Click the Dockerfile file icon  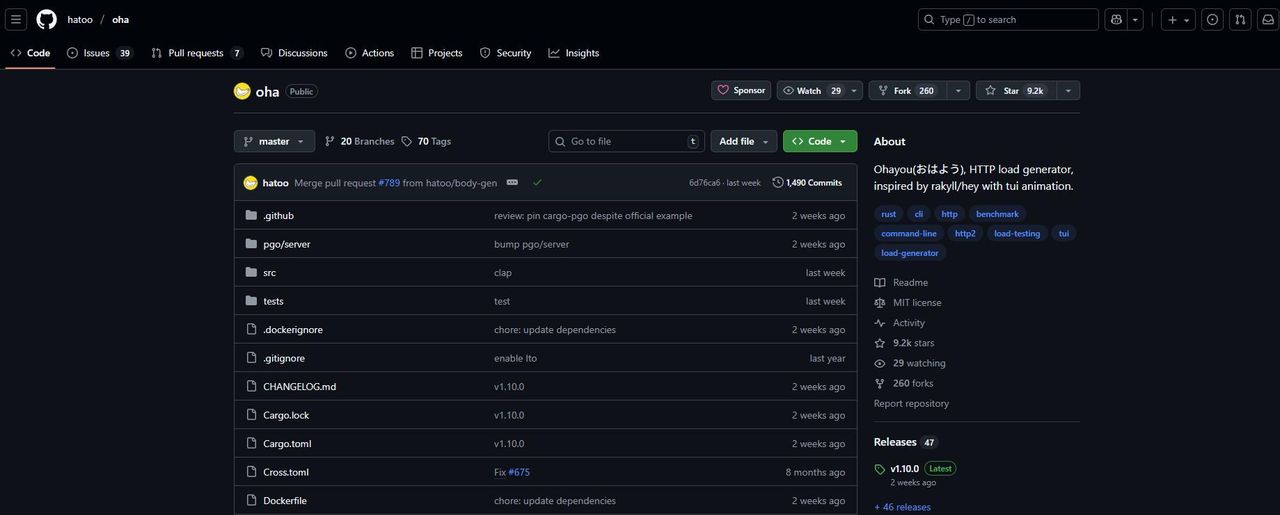[x=252, y=500]
